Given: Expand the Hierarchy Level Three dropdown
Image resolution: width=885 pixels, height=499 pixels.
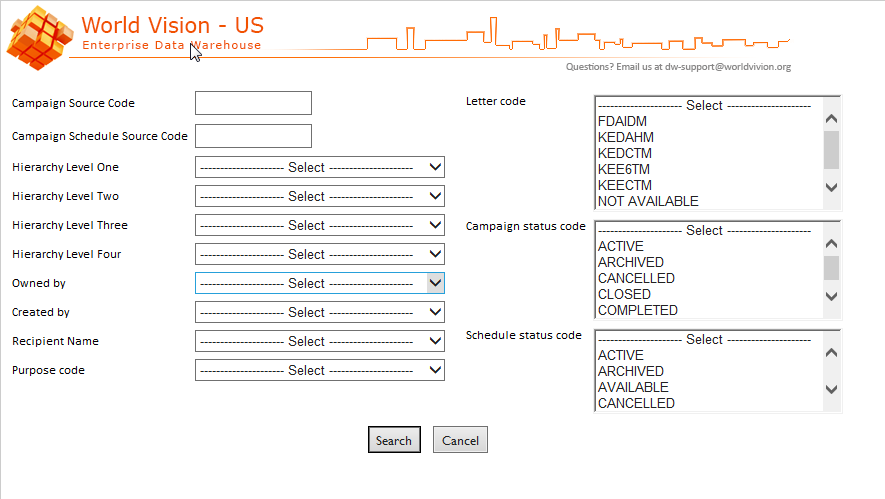Looking at the screenshot, I should point(320,225).
